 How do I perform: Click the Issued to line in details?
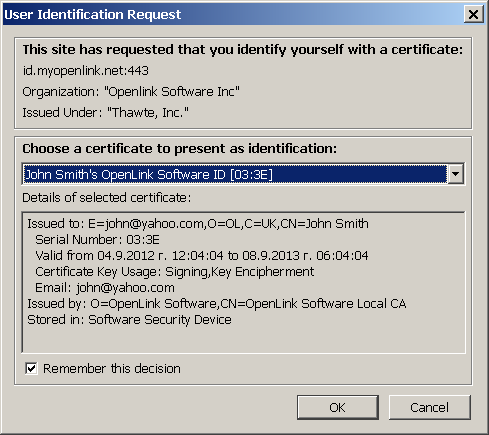[x=198, y=224]
